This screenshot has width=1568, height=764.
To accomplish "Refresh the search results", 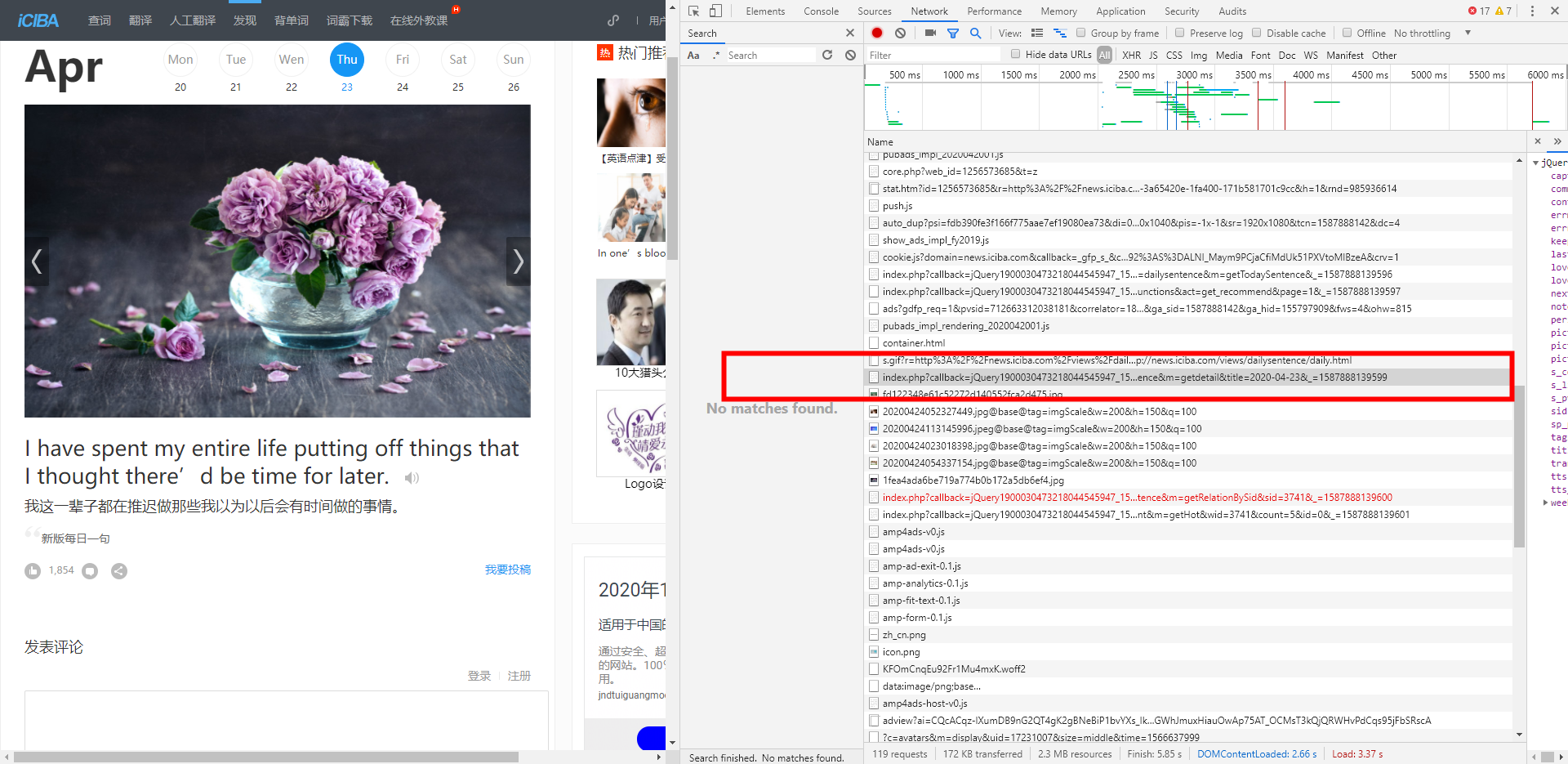I will click(827, 55).
